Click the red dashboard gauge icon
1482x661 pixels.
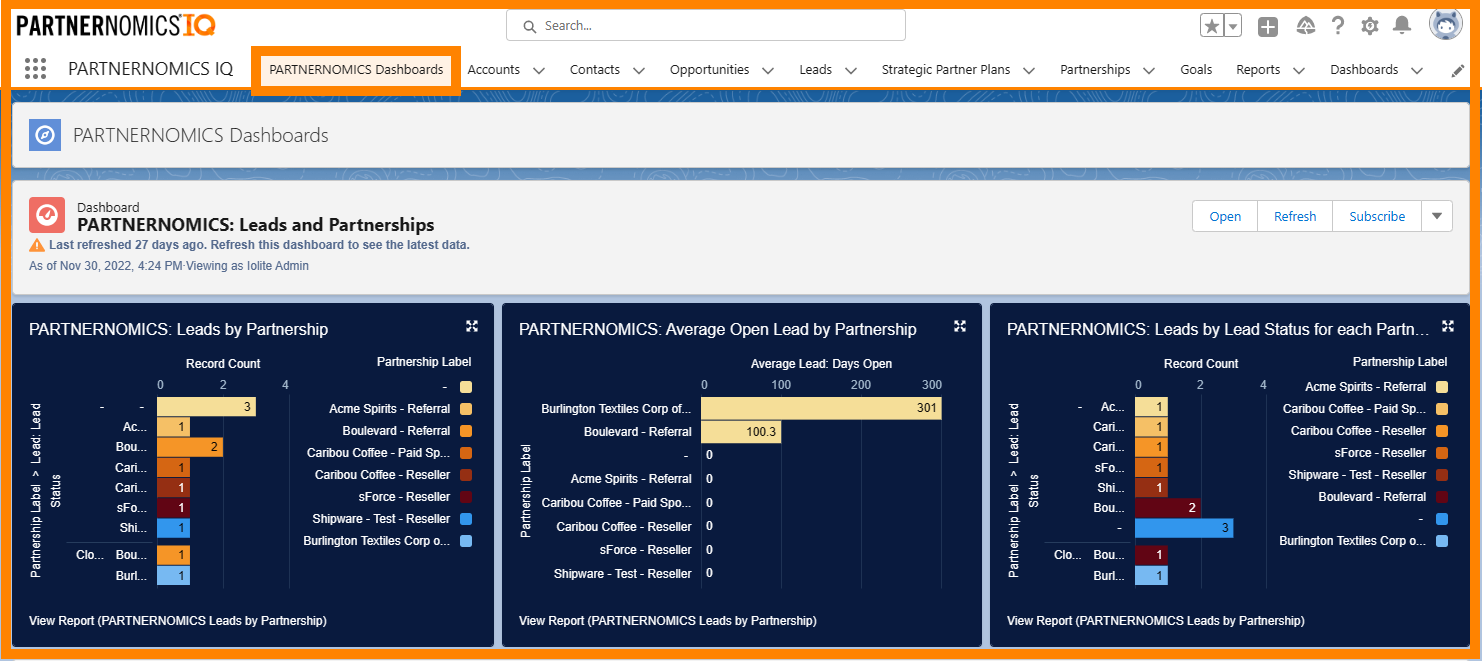pos(46,214)
